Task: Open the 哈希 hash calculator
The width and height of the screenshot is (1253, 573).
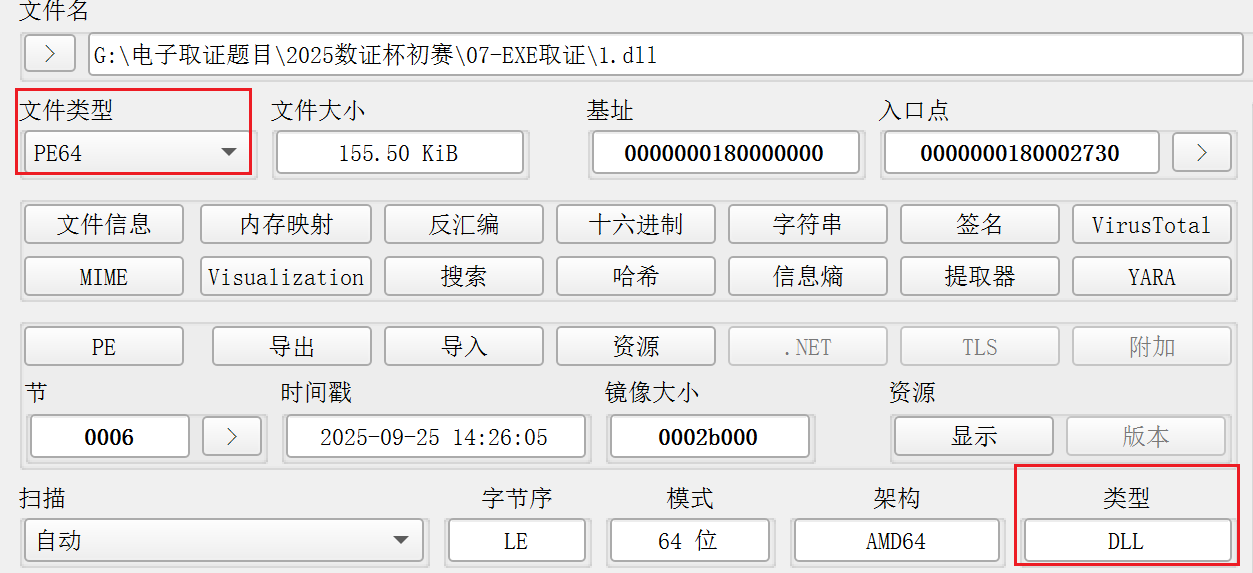Action: 636,277
